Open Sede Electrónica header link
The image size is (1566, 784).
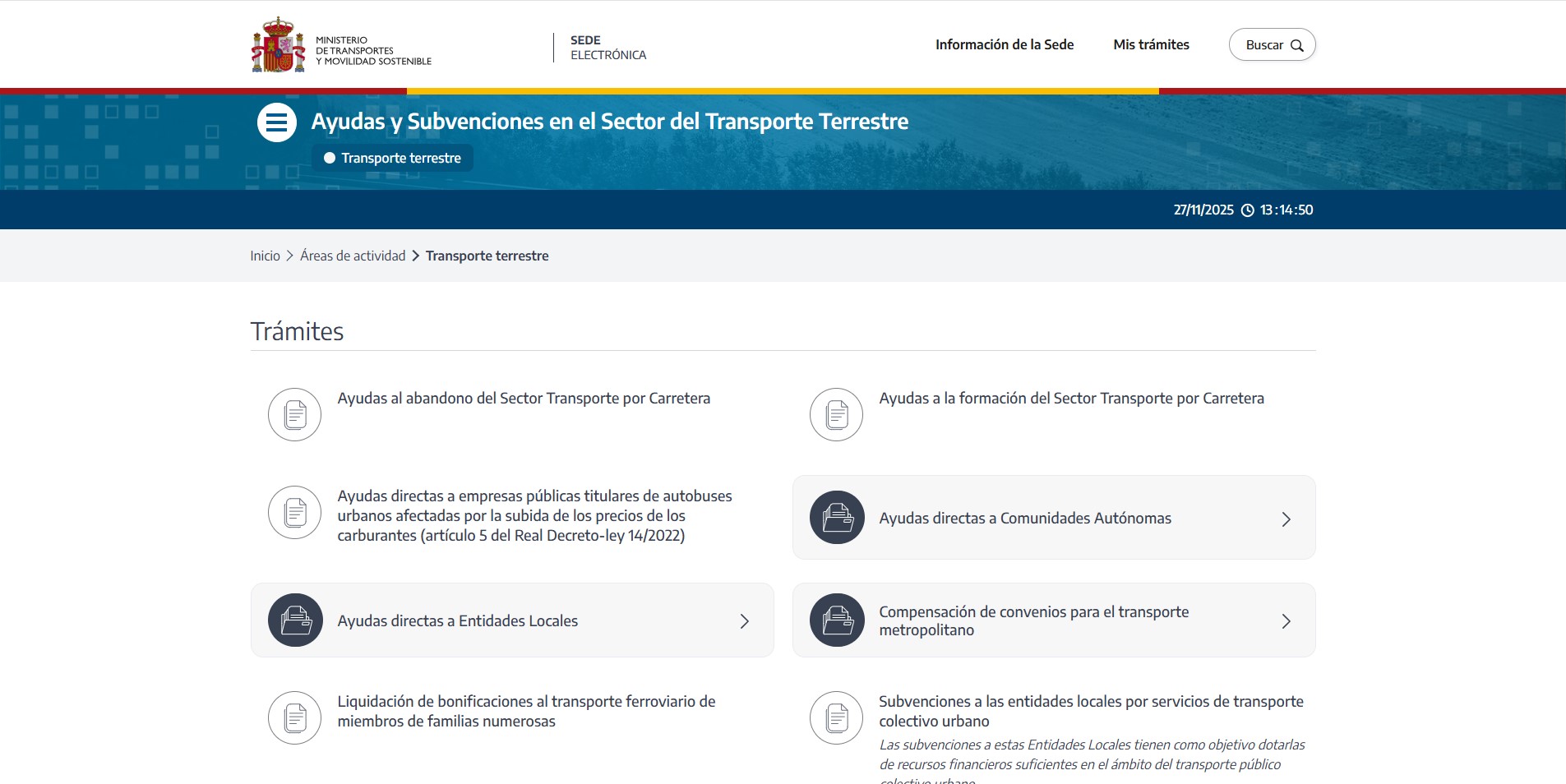tap(607, 48)
